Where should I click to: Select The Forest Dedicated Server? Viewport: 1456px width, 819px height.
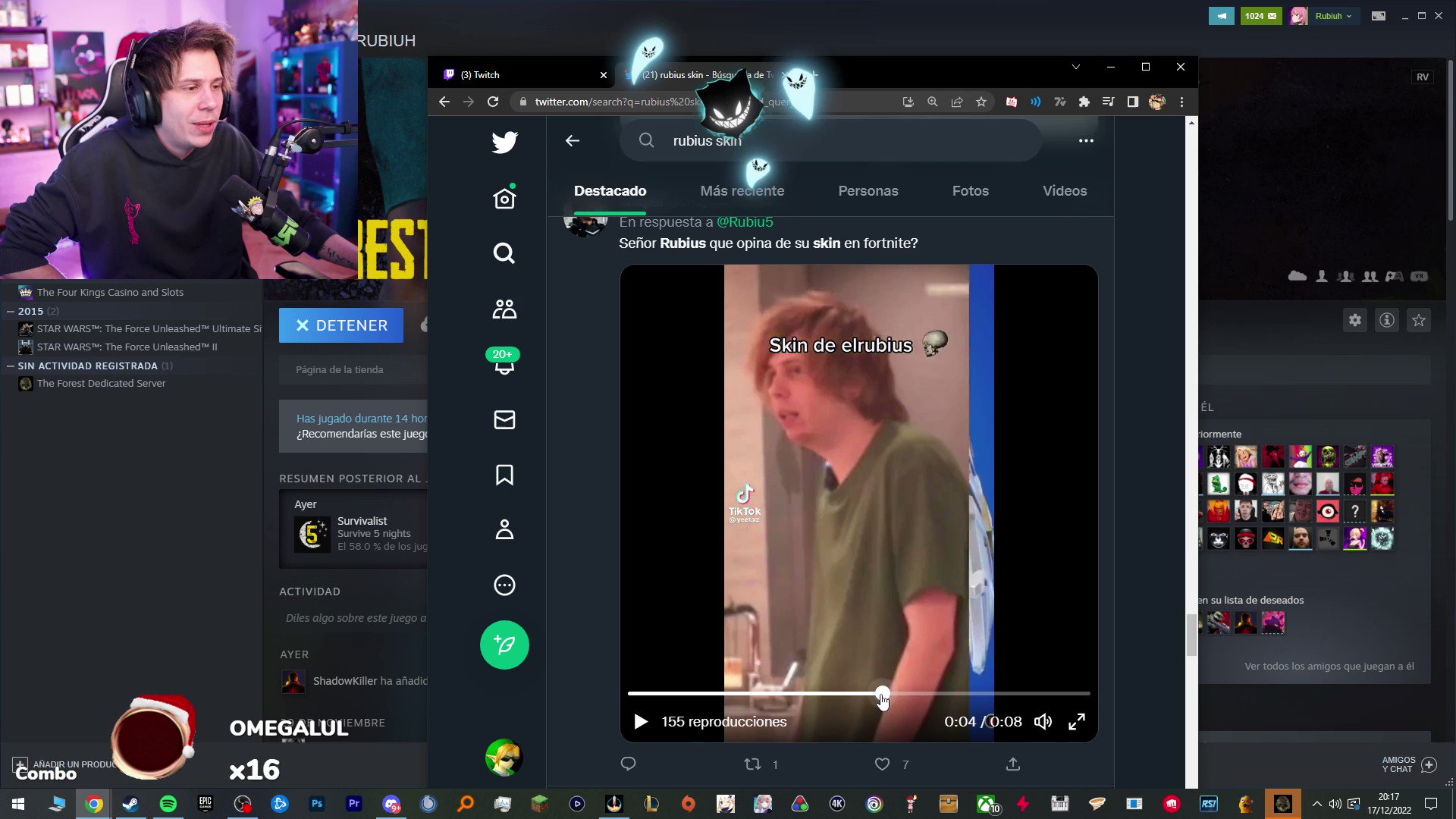tap(101, 384)
